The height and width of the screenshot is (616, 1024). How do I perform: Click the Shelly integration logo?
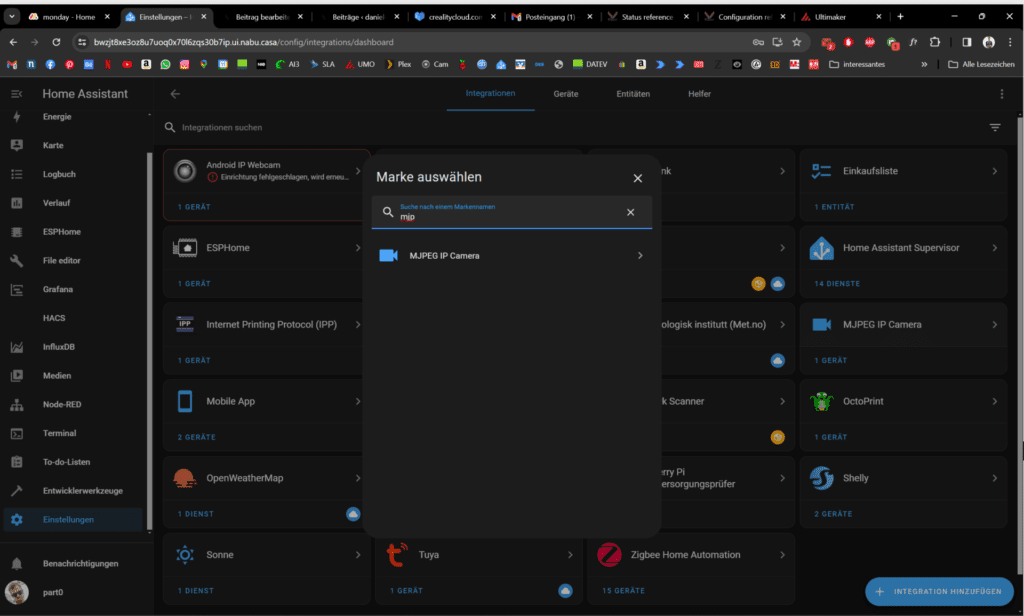pos(822,478)
